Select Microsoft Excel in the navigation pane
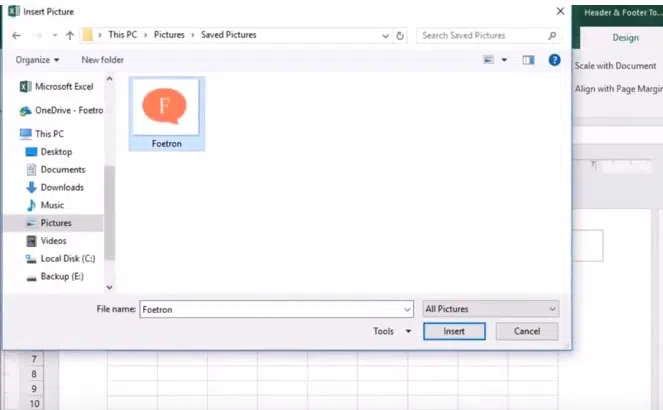 pos(57,87)
